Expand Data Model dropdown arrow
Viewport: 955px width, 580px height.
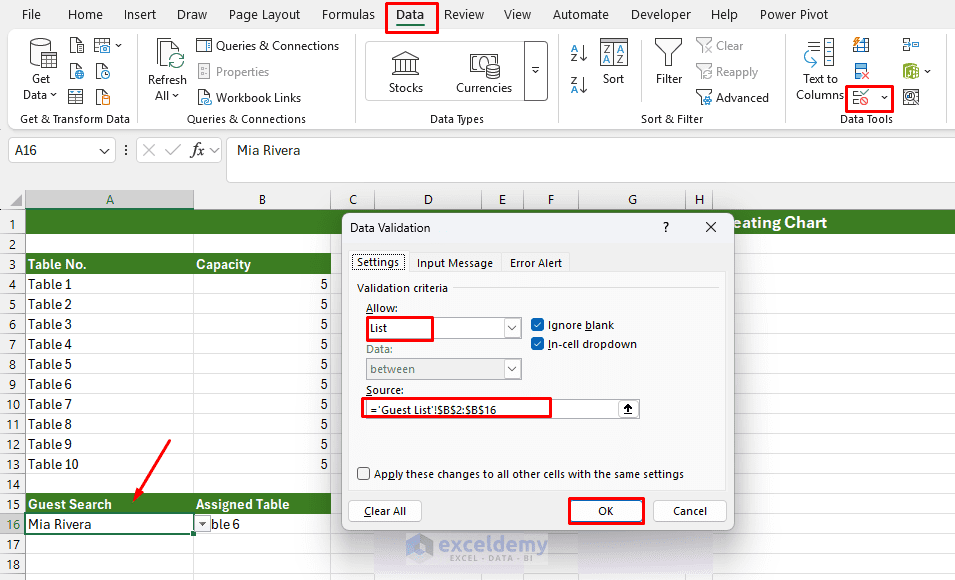click(x=928, y=71)
